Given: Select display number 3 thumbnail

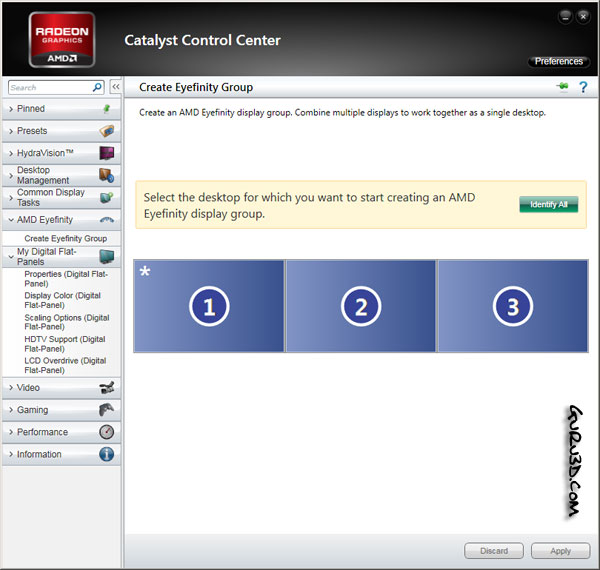Looking at the screenshot, I should click(x=512, y=307).
